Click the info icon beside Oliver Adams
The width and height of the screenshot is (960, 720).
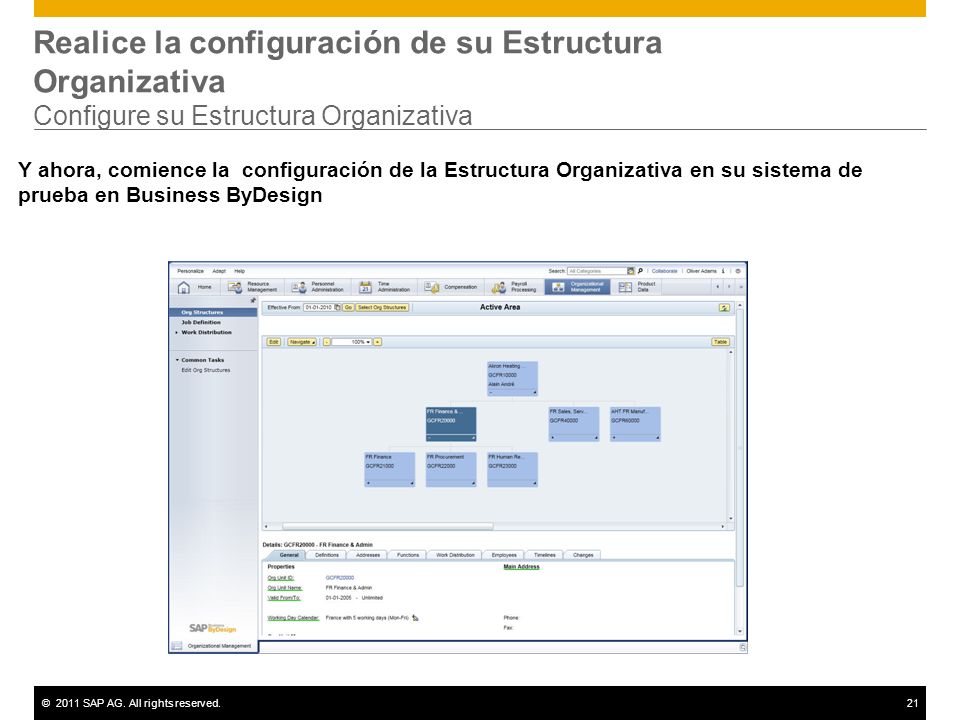point(723,271)
